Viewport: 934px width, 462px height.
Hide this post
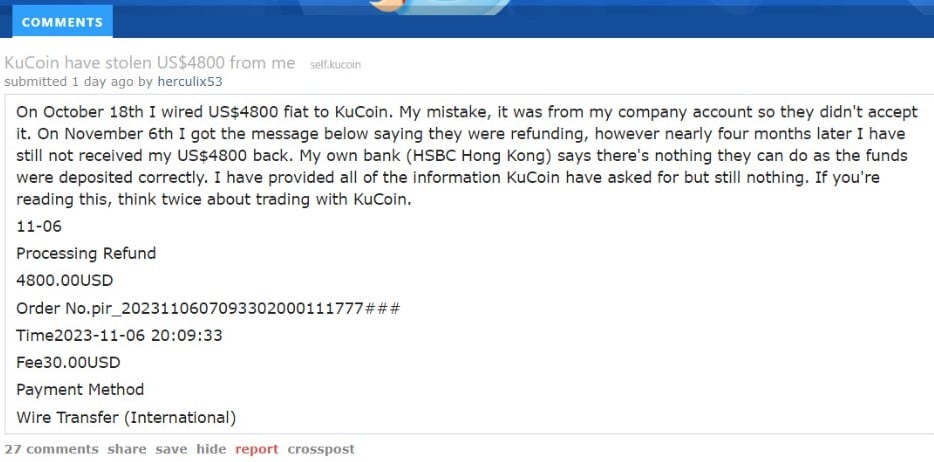pos(211,449)
